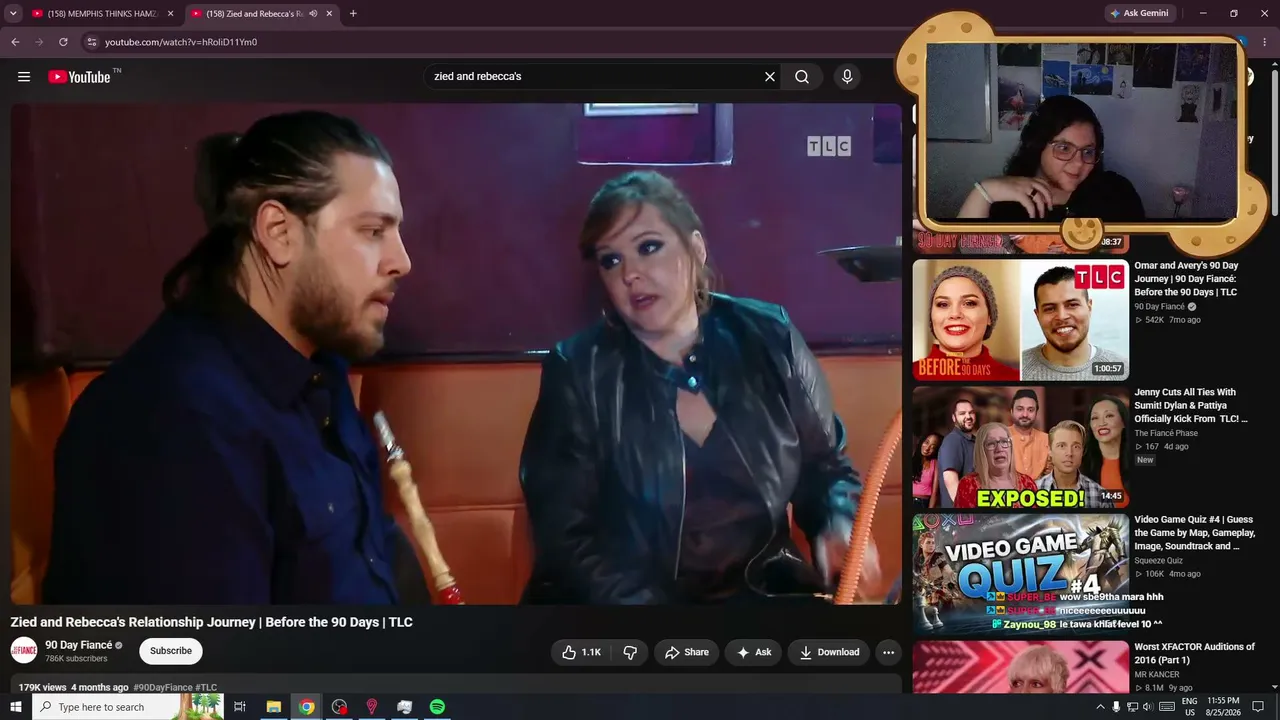
Task: Go back to the previous page
Action: (15, 42)
